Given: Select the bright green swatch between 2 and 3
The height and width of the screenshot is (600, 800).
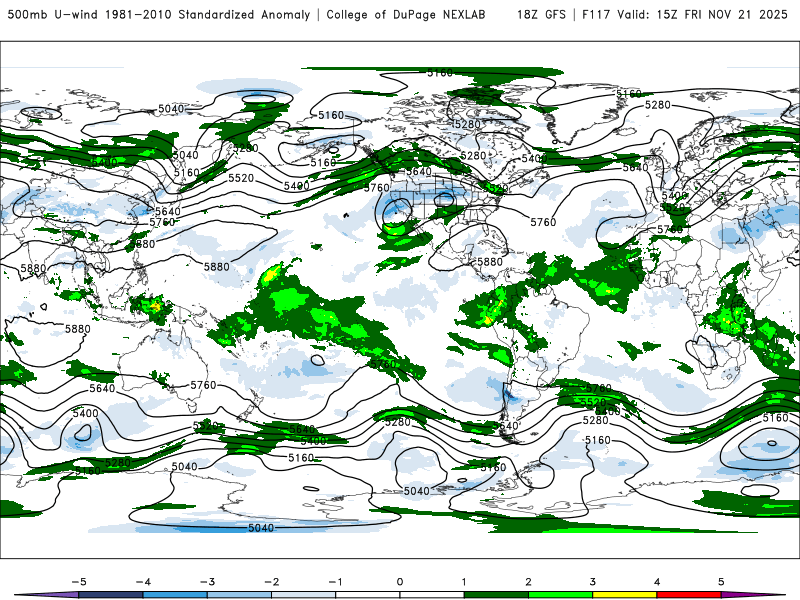Looking at the screenshot, I should pos(561,595).
